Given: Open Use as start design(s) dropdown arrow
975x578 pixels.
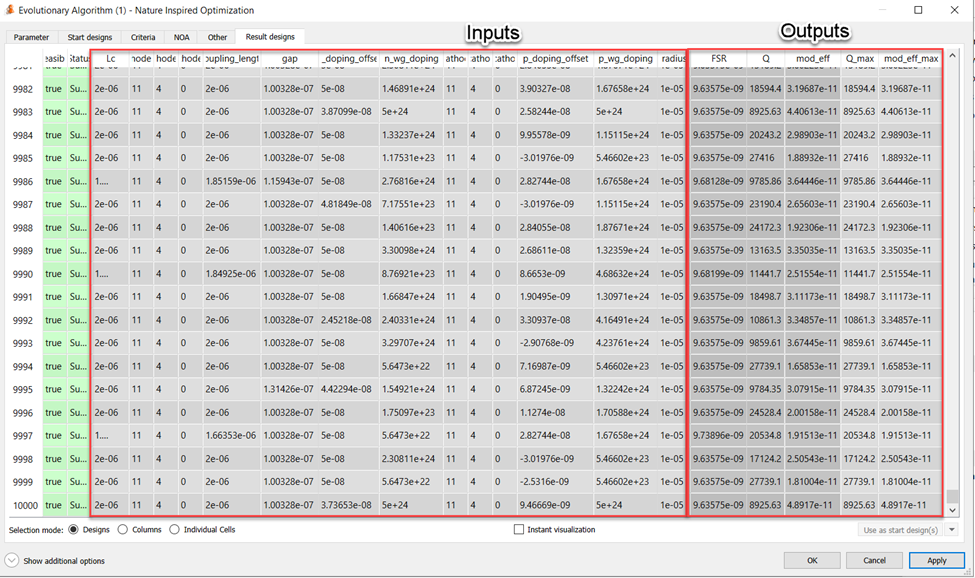Looking at the screenshot, I should point(951,530).
